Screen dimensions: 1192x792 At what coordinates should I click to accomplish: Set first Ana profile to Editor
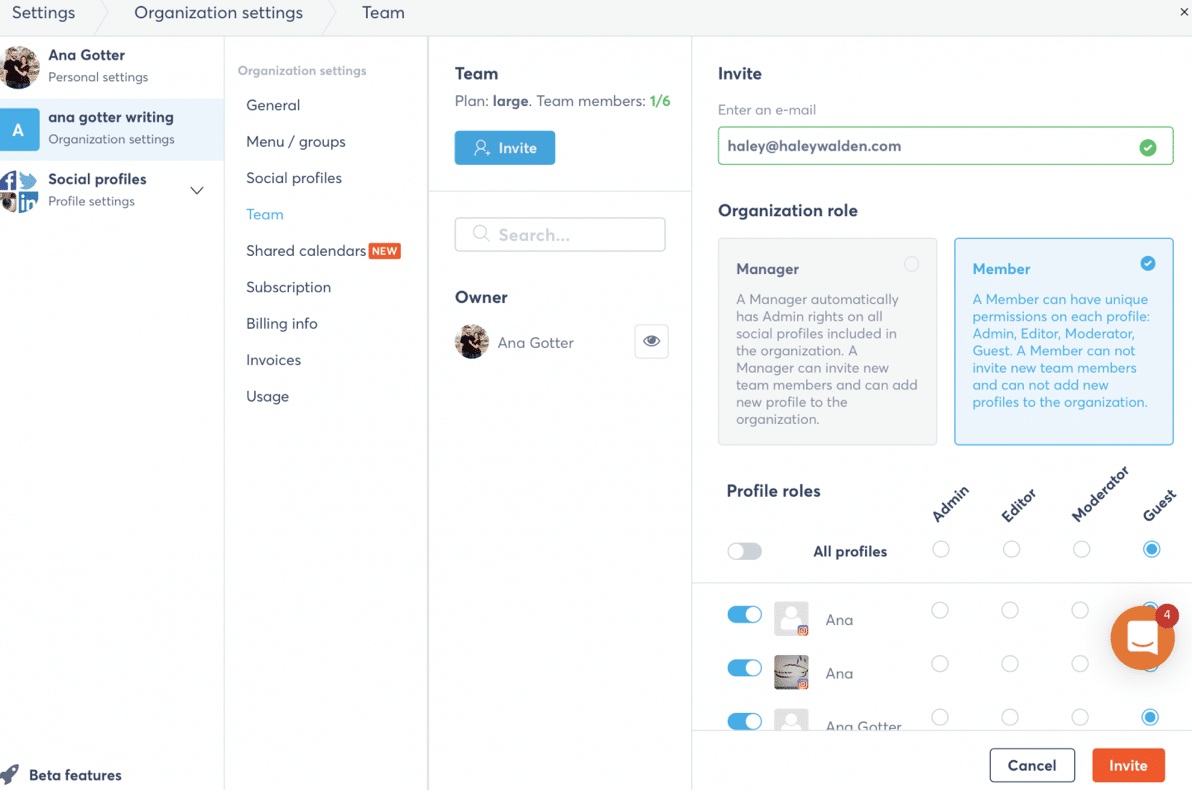pyautogui.click(x=1010, y=610)
